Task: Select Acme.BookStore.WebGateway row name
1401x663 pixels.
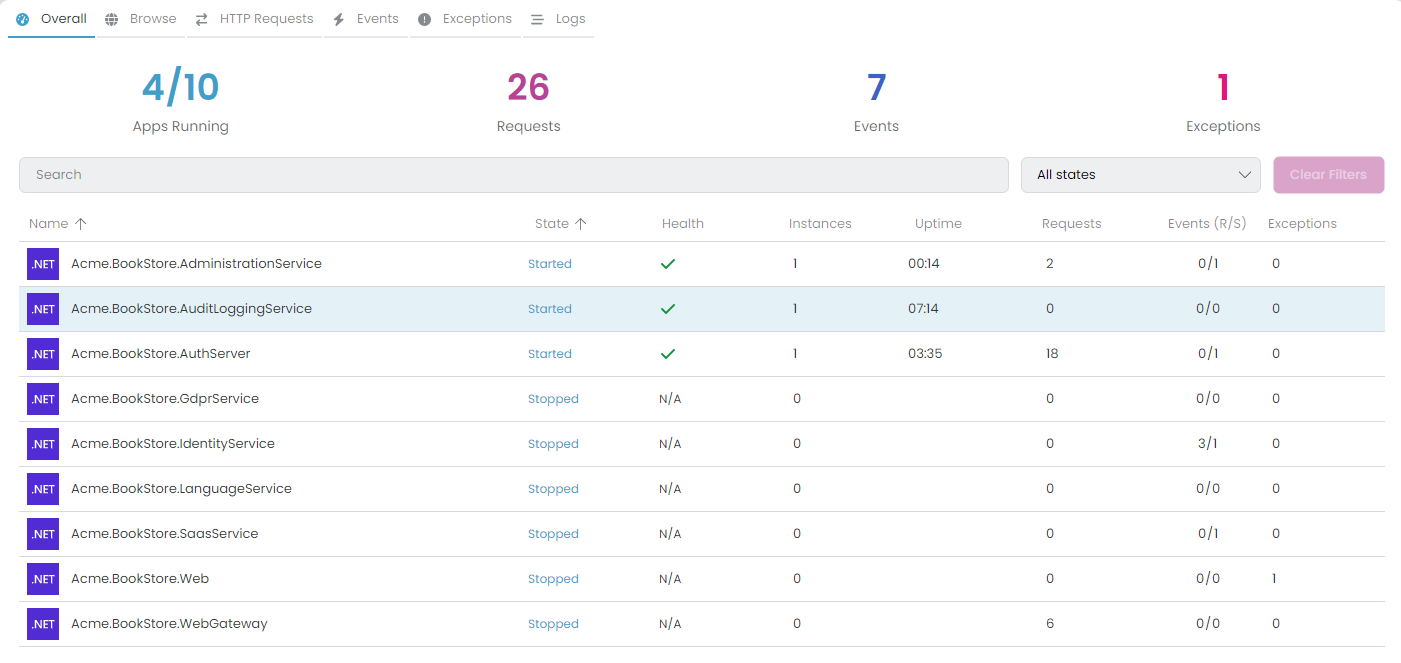Action: pos(169,624)
